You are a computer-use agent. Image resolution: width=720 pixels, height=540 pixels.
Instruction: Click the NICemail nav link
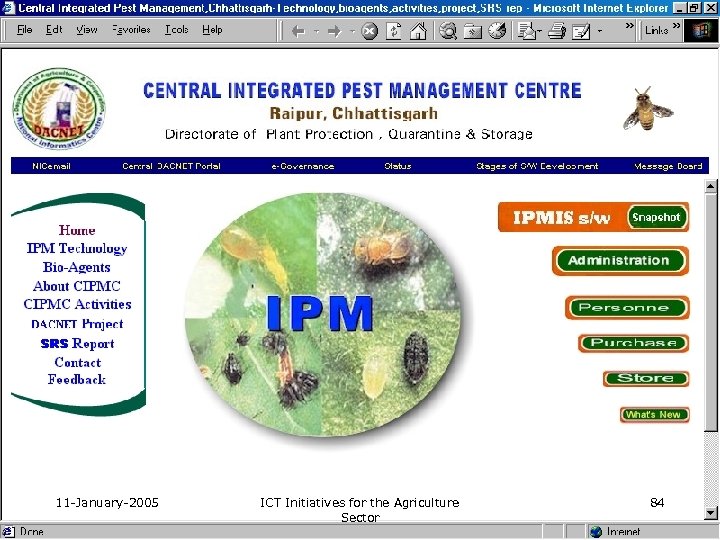51,166
